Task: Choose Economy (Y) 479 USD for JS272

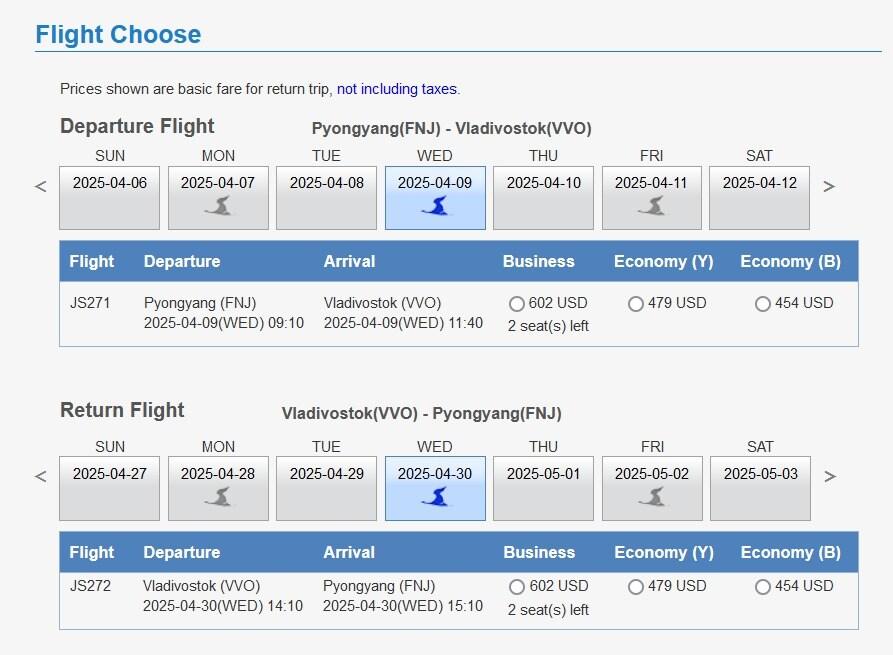Action: [x=636, y=587]
